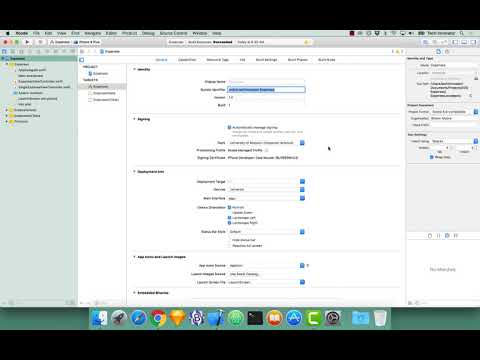Open Xcode icon in the Dock

point(216,318)
